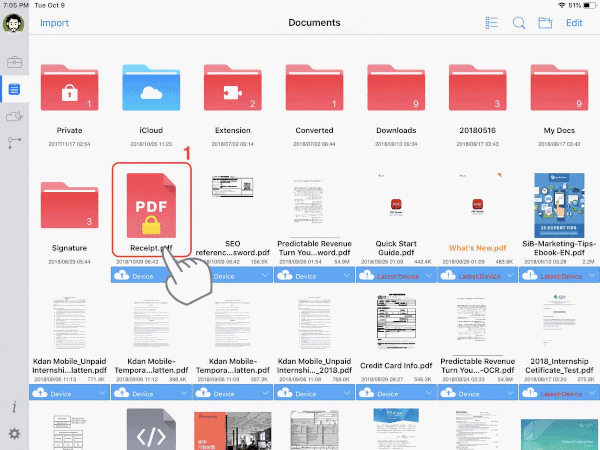Click the What's New.pdf file name
The image size is (600, 450).
[478, 248]
